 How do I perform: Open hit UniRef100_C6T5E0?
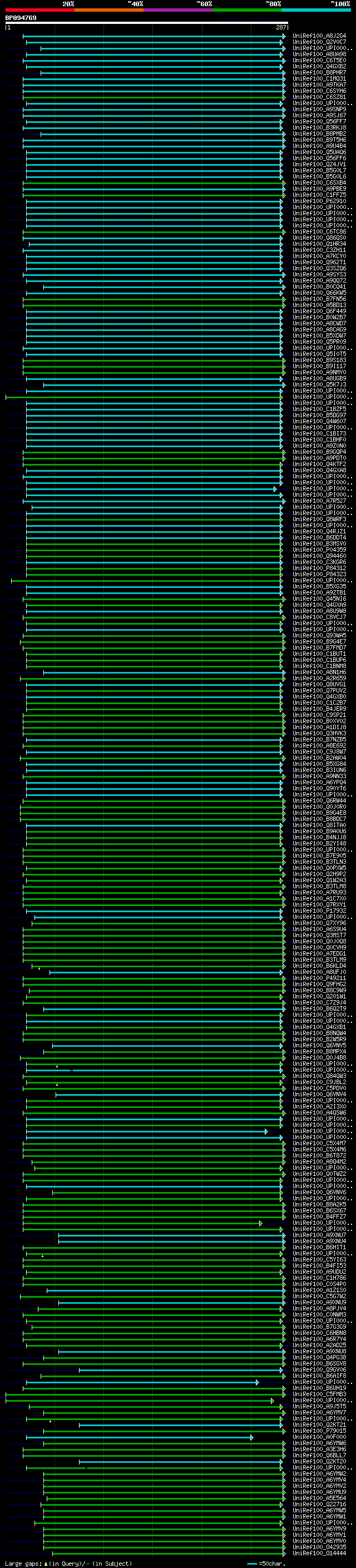pyautogui.click(x=319, y=60)
